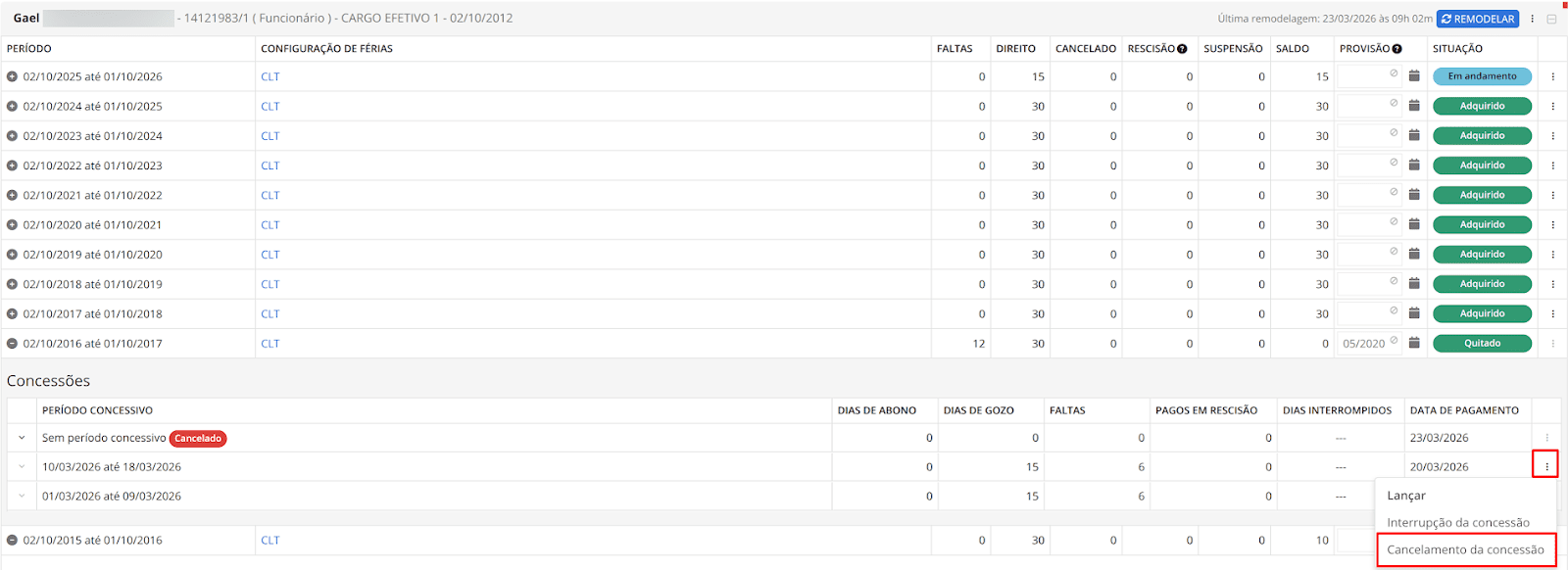Open three-dot menu beside the REMODELAR button
The image size is (1568, 570).
[x=1532, y=19]
